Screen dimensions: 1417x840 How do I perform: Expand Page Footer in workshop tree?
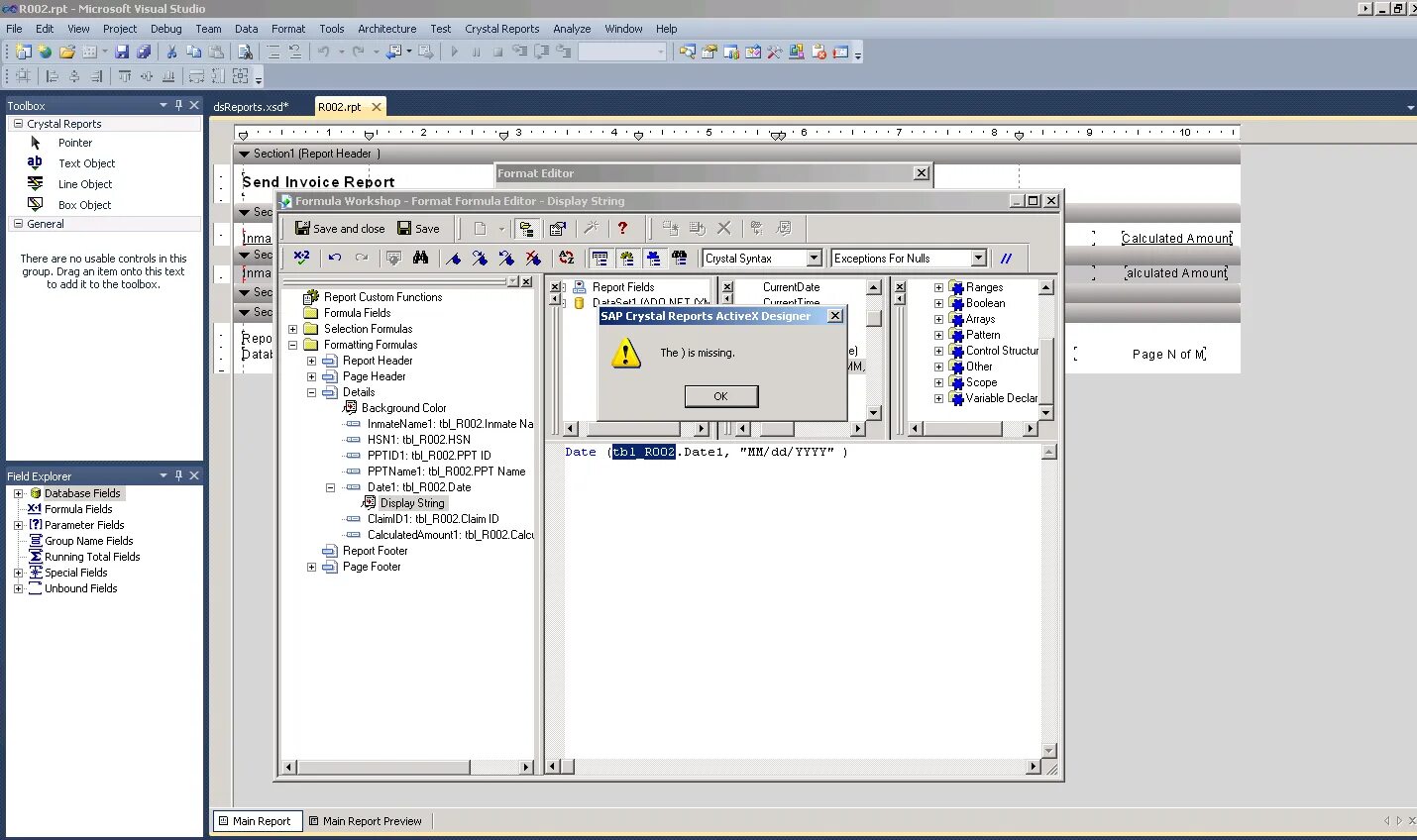tap(311, 567)
